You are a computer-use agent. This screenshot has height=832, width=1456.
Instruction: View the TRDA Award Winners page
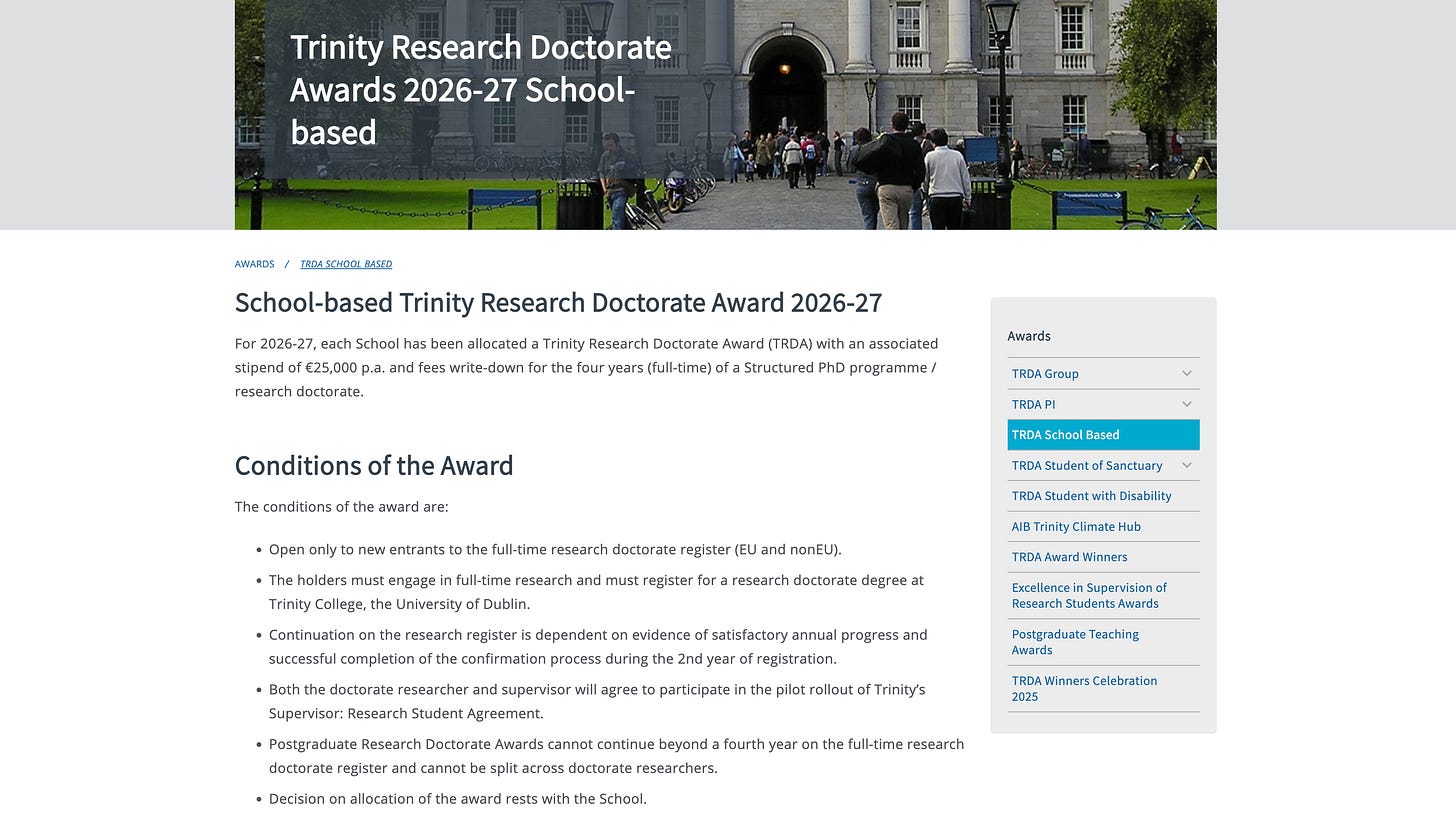point(1069,557)
